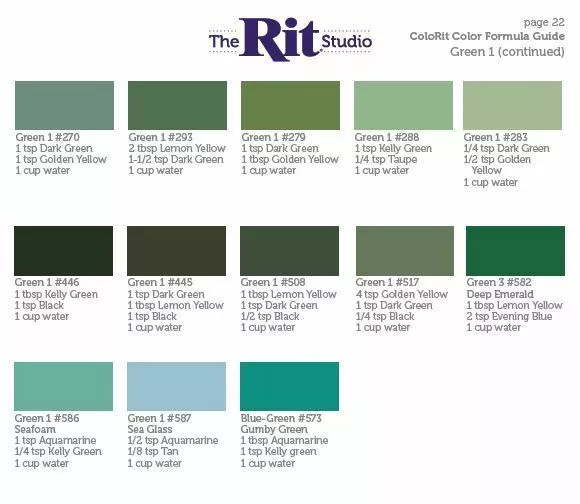The height and width of the screenshot is (504, 580).
Task: Choose the Green 1 #517 swatch
Action: coord(405,251)
